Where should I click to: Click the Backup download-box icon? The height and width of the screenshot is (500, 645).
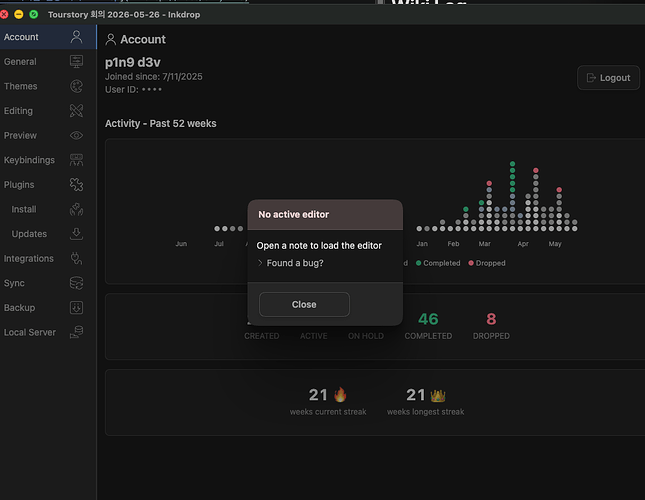click(x=76, y=308)
